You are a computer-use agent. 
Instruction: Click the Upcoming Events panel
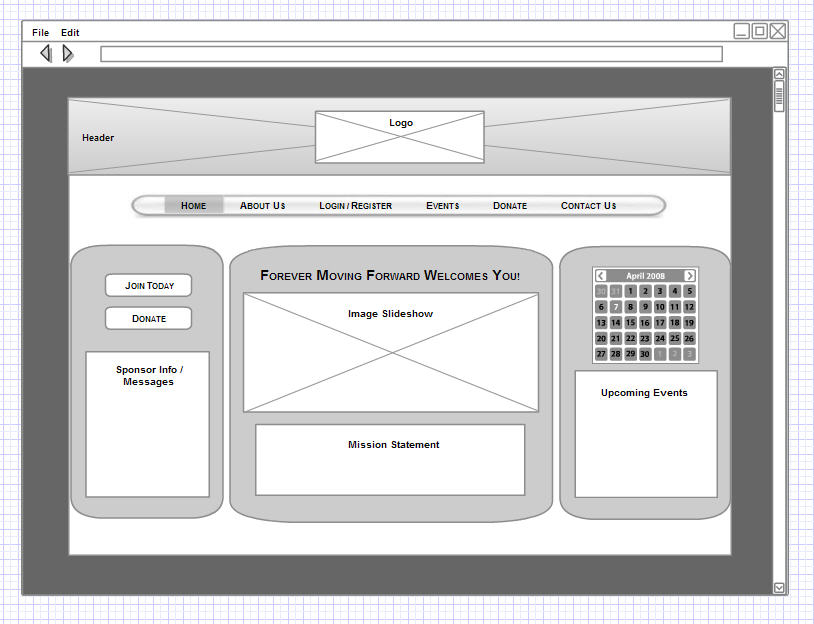[646, 434]
